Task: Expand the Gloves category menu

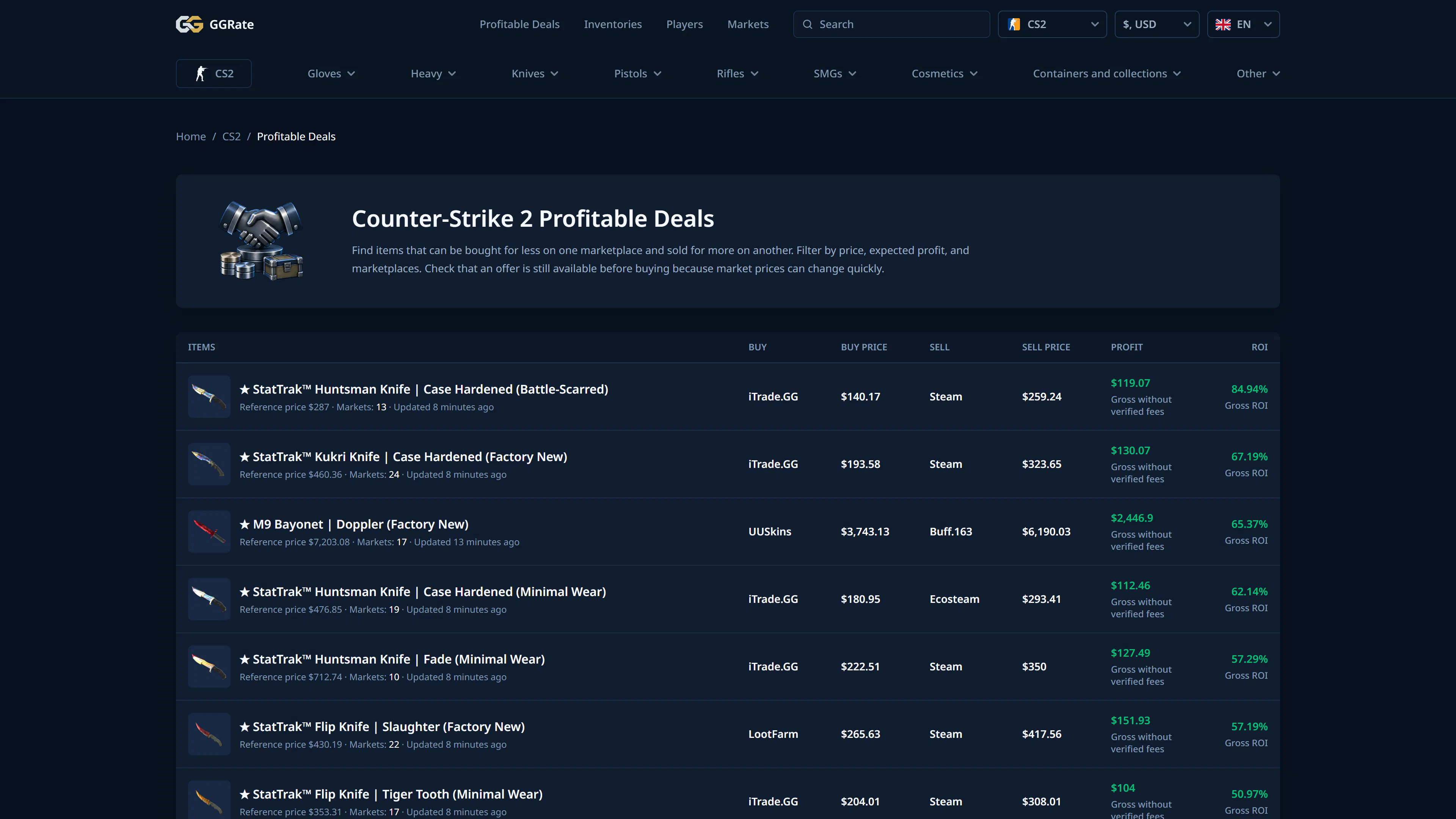Action: click(x=331, y=74)
